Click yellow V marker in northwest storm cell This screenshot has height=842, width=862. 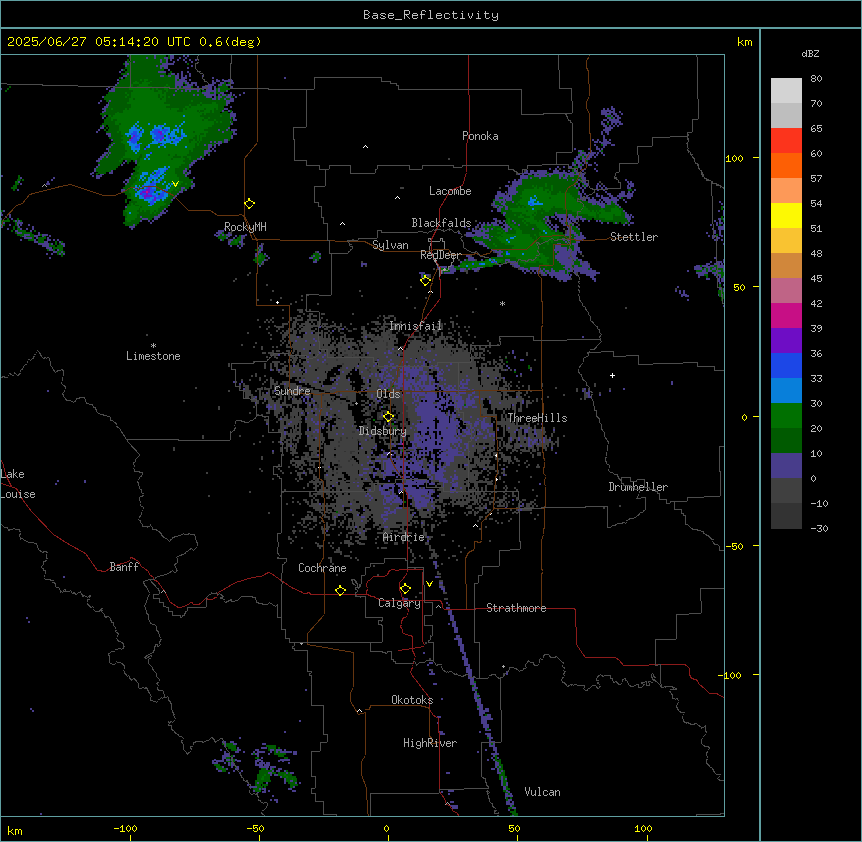click(175, 184)
